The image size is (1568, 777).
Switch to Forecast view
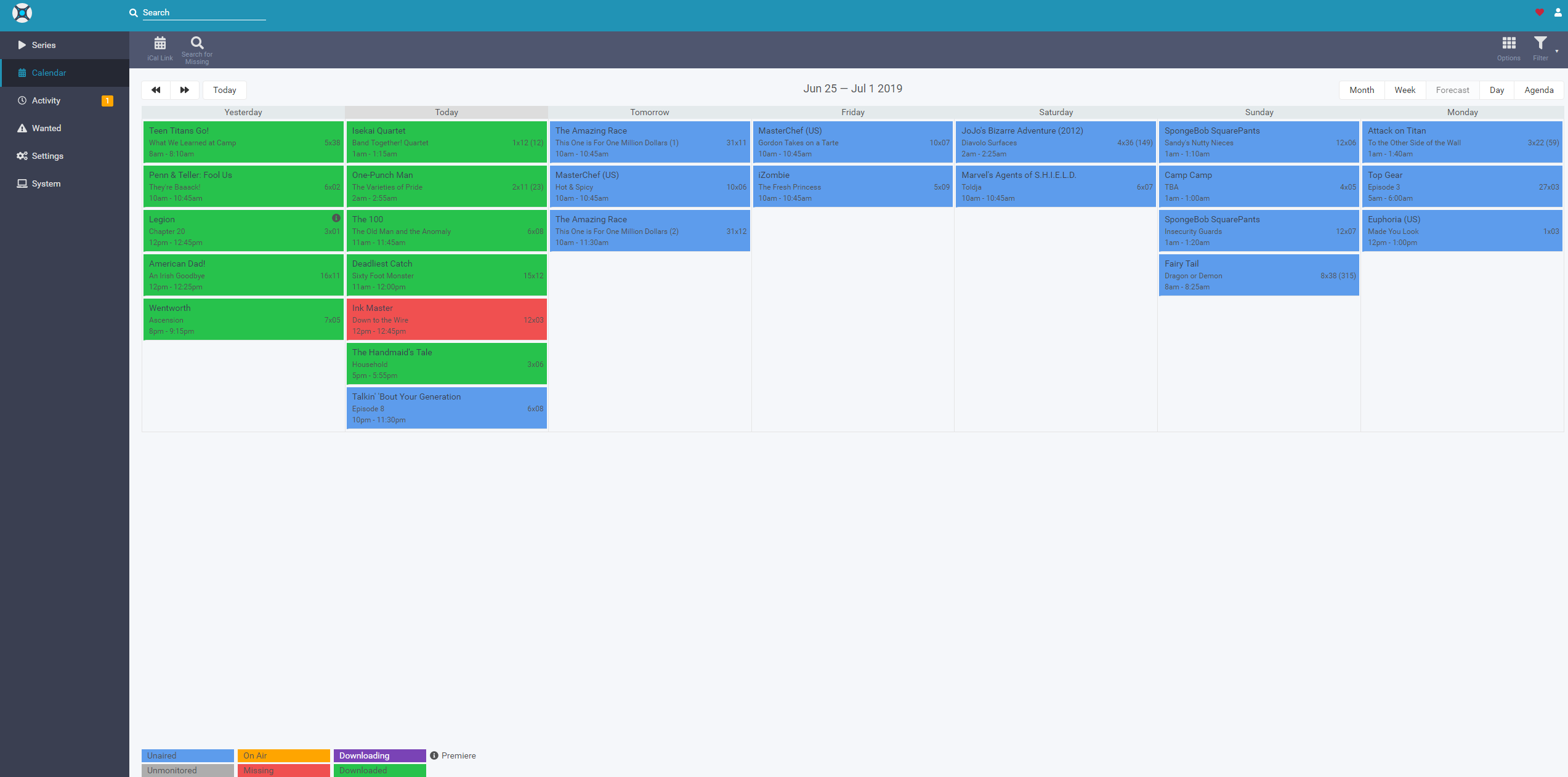click(x=1452, y=90)
